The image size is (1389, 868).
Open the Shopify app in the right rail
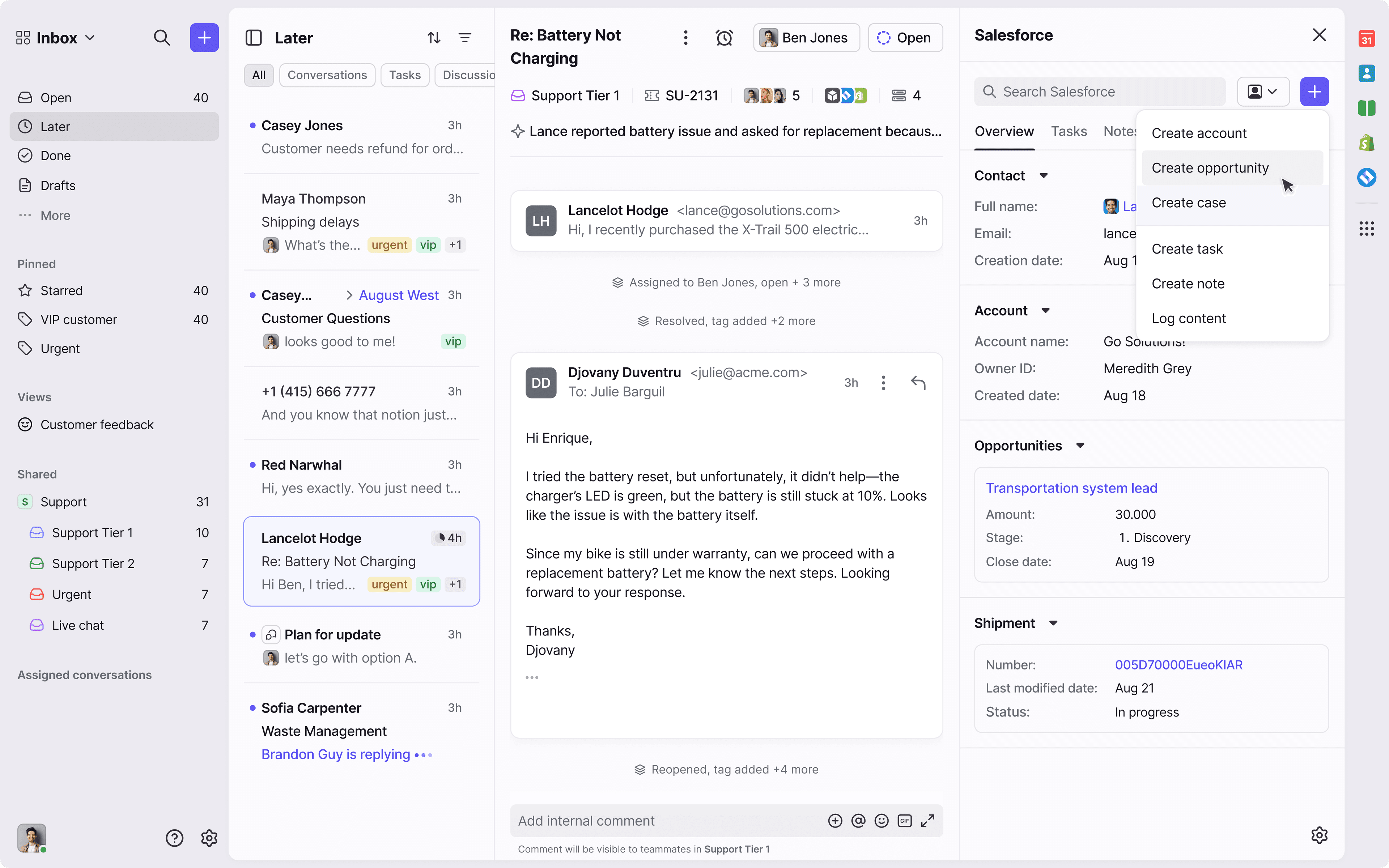tap(1366, 142)
